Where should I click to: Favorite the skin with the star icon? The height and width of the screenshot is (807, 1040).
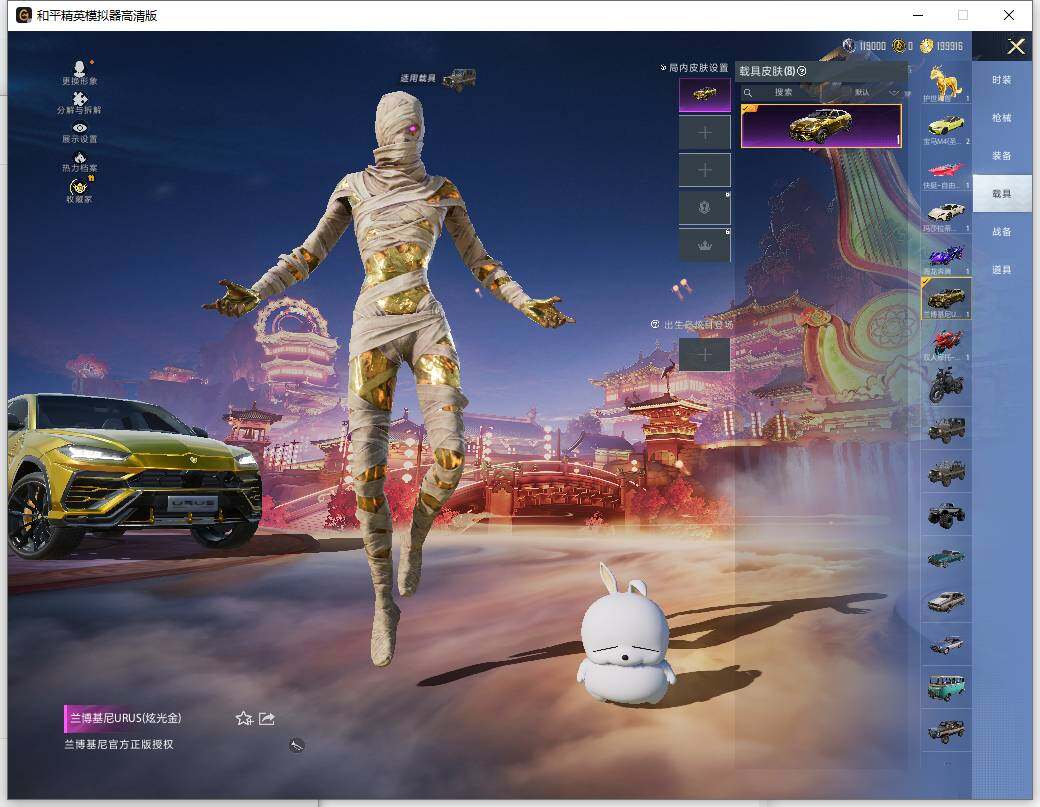(x=243, y=718)
